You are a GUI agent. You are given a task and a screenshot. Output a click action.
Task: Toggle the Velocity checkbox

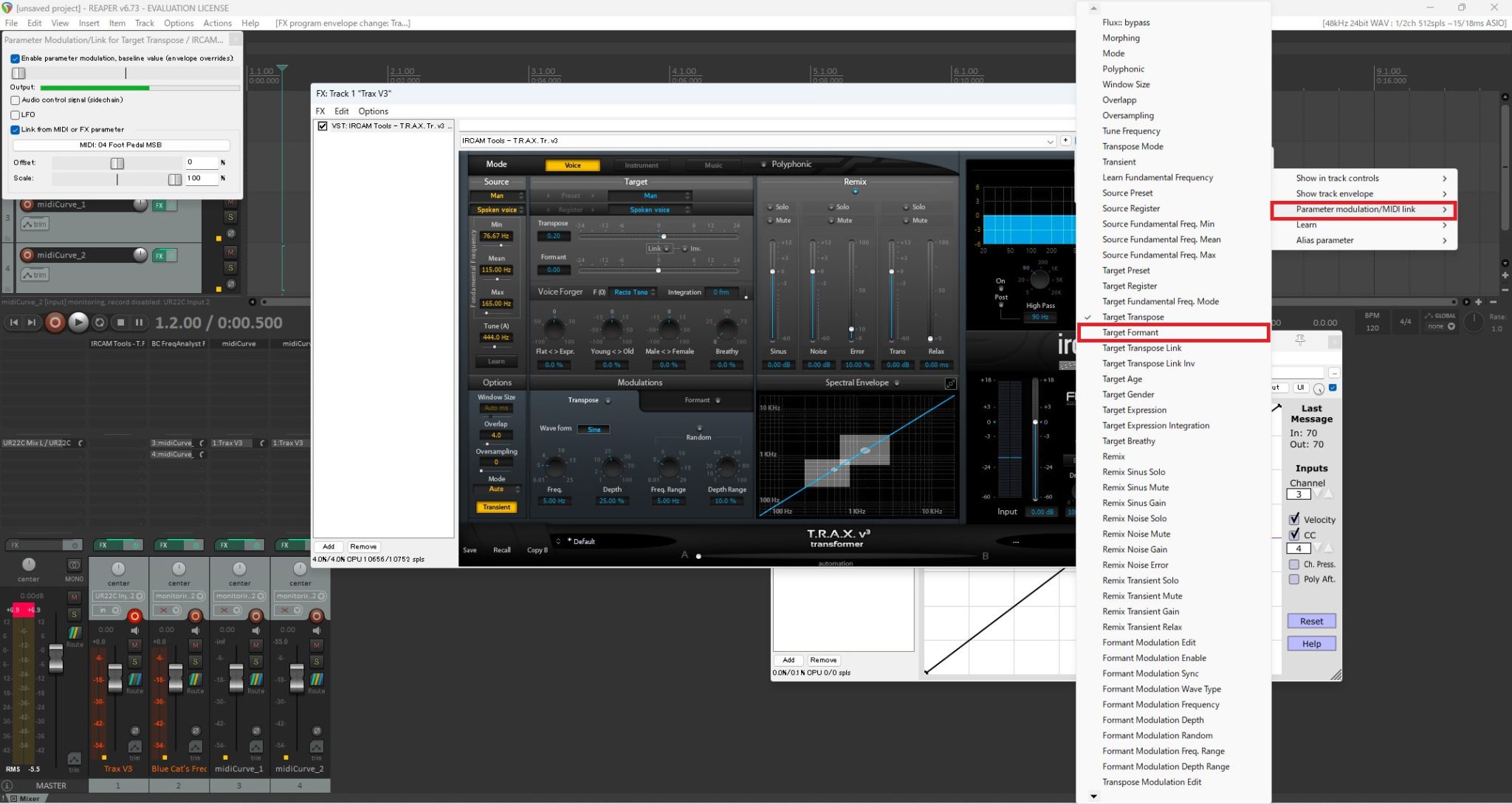click(x=1293, y=519)
